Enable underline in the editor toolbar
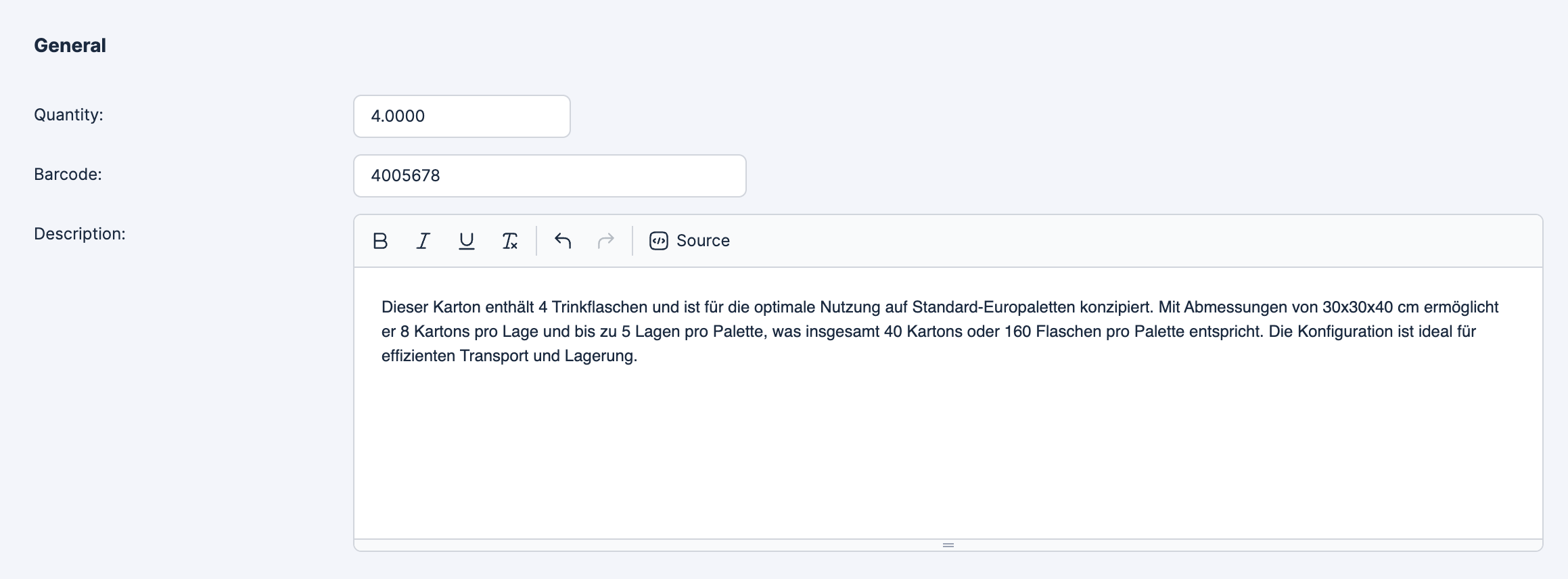 tap(466, 241)
